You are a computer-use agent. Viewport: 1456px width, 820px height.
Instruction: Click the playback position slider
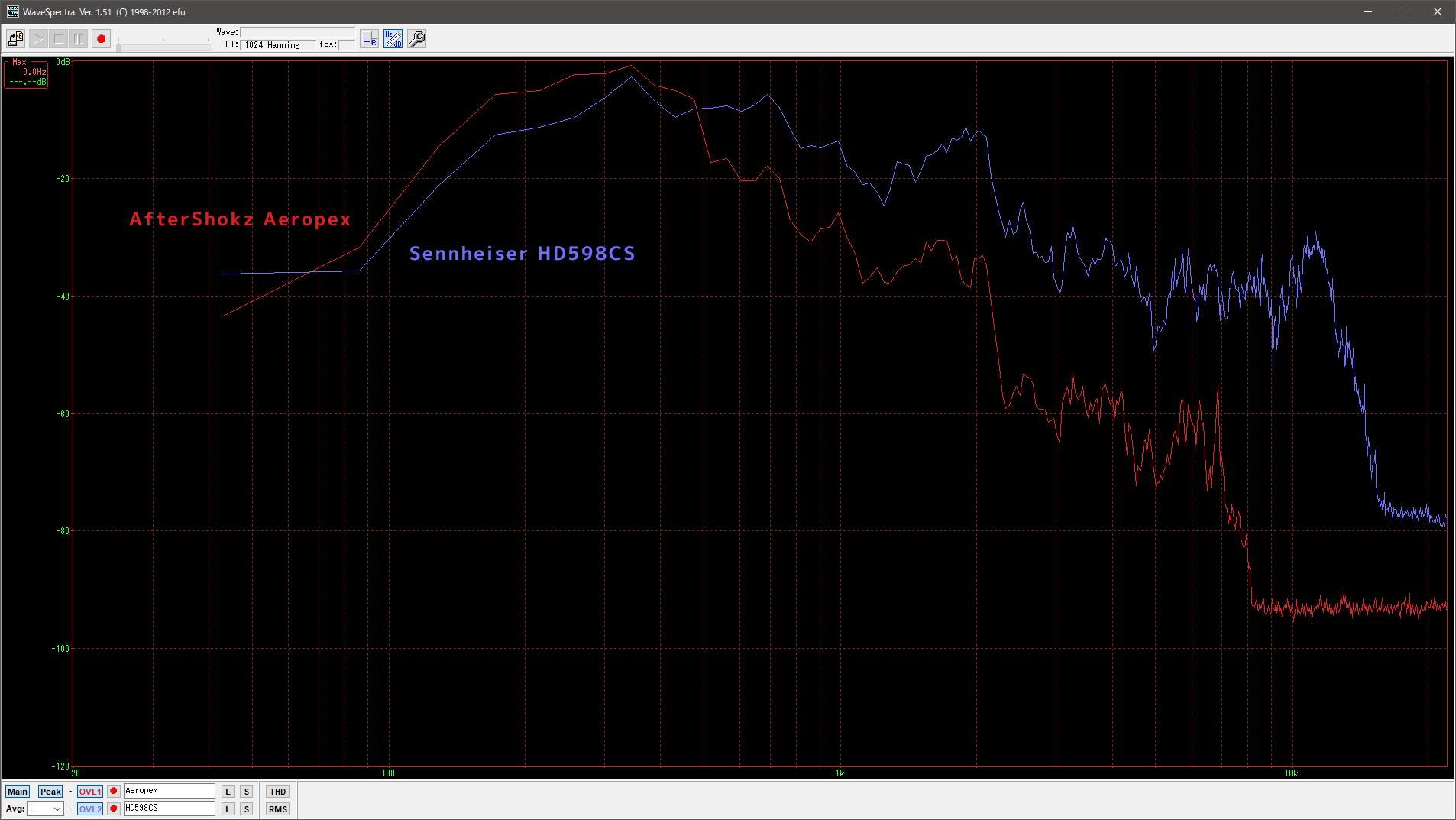pos(163,47)
